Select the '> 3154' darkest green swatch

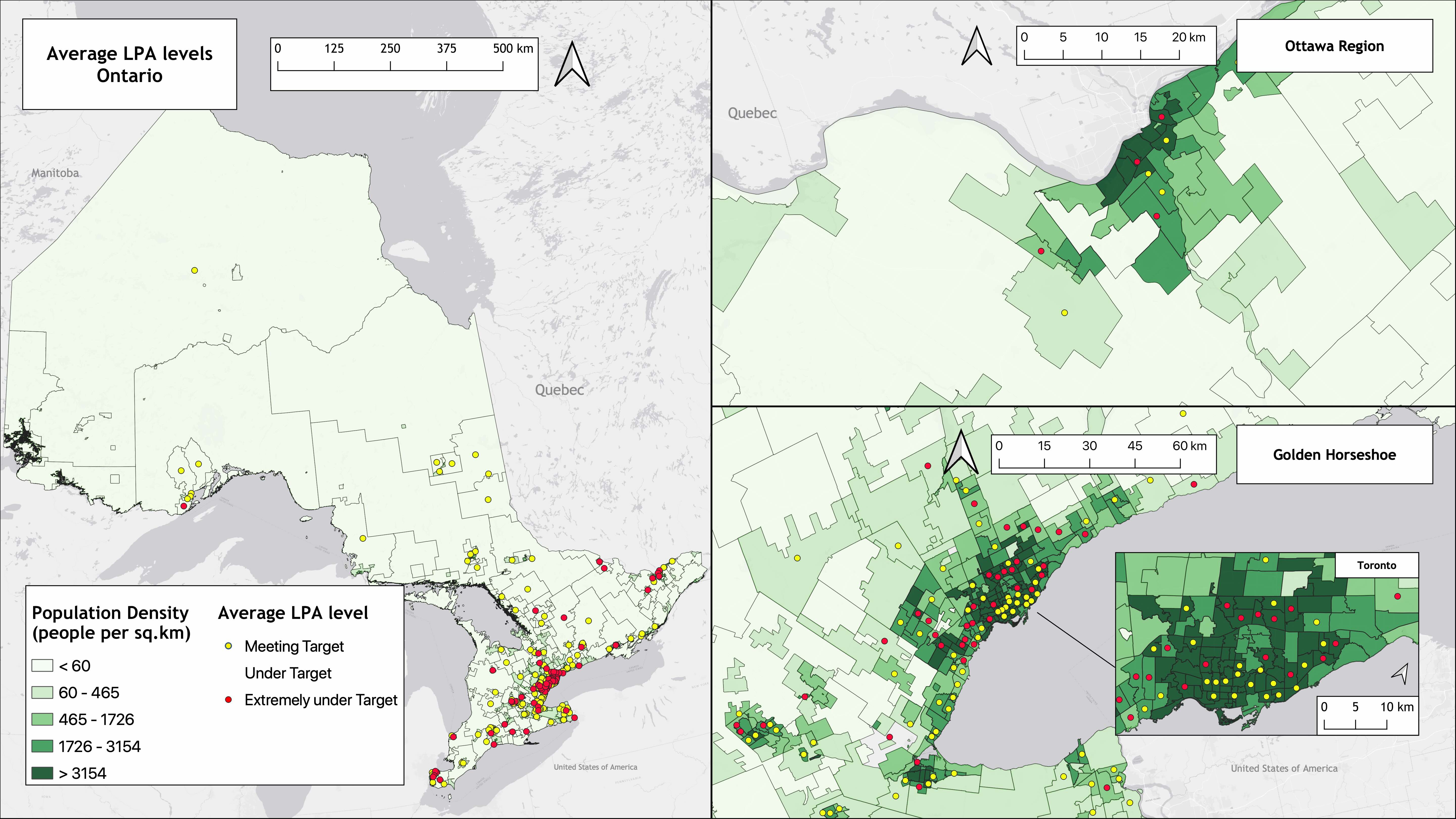point(42,773)
